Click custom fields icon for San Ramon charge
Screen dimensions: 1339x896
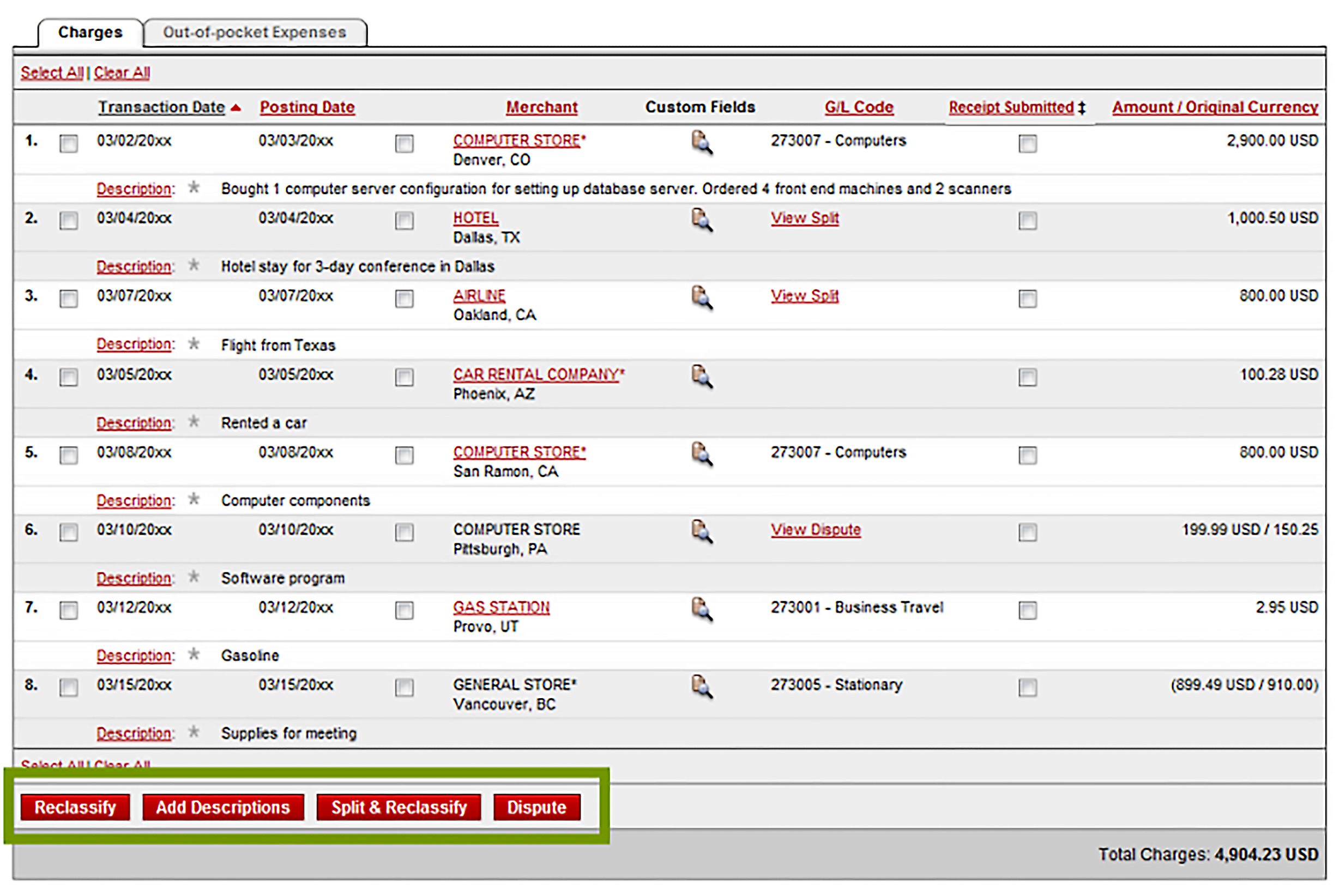[701, 455]
